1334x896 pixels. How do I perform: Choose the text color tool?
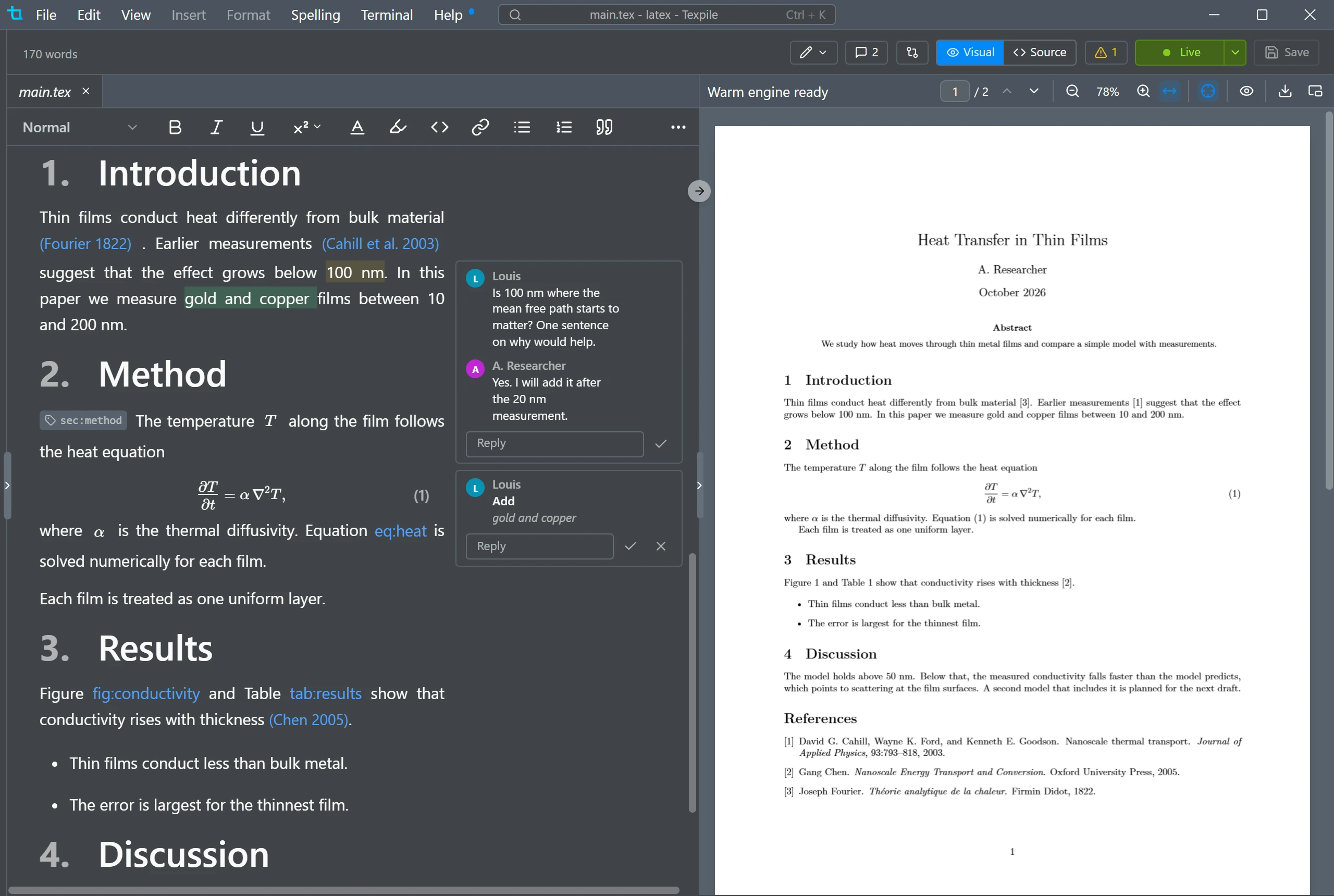coord(357,127)
